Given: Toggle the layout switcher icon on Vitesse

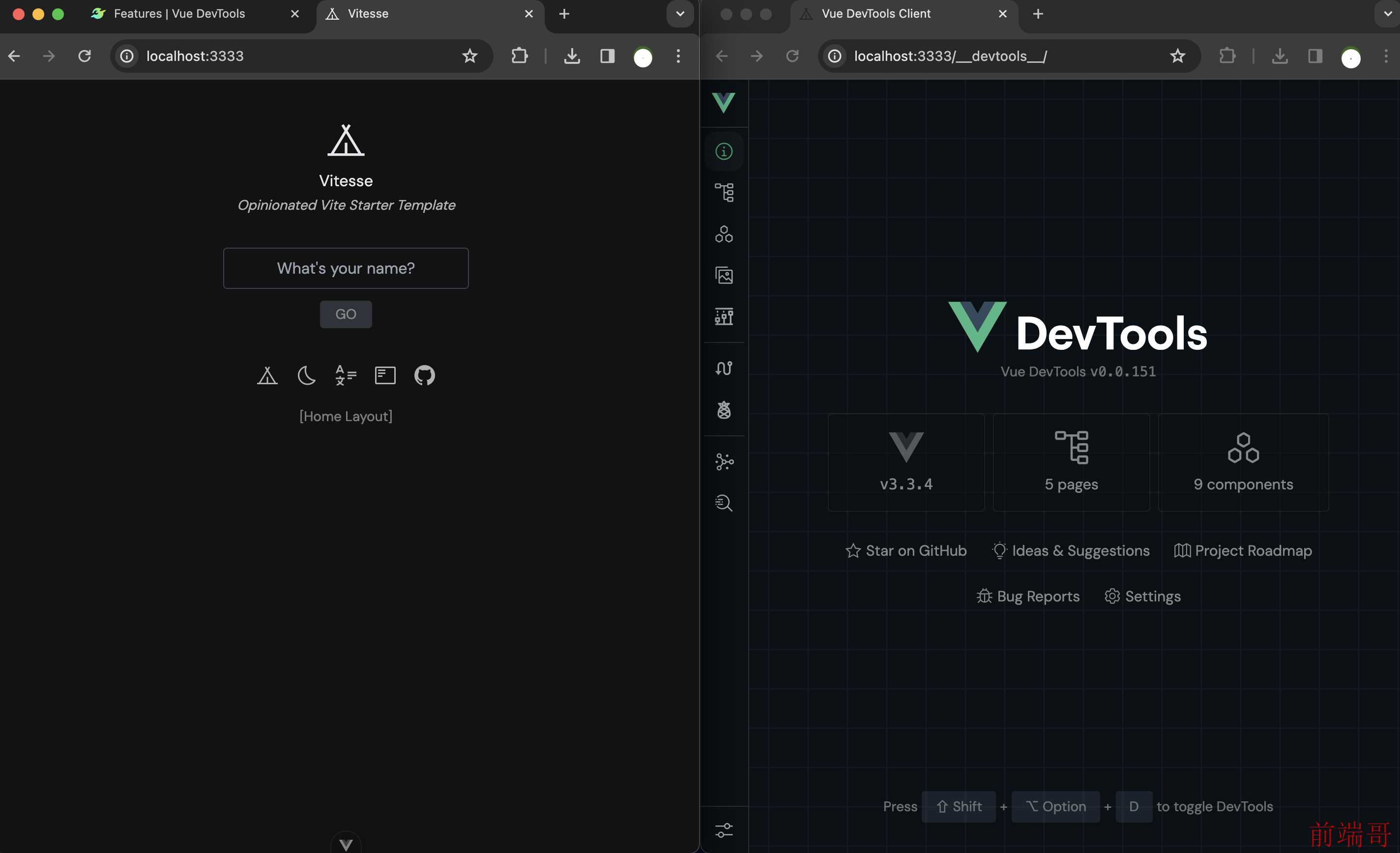Looking at the screenshot, I should 385,375.
